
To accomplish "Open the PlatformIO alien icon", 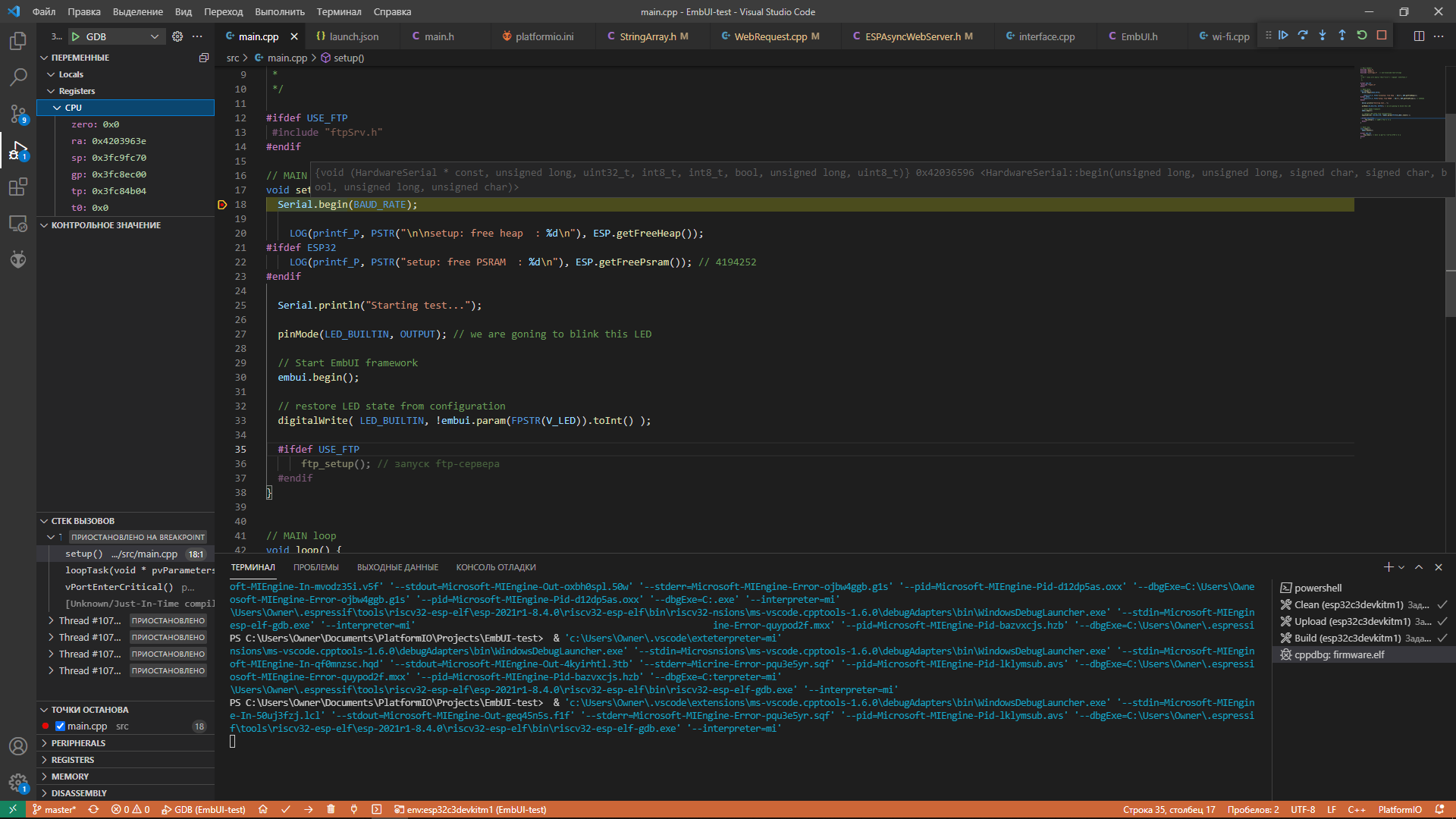I will (18, 259).
